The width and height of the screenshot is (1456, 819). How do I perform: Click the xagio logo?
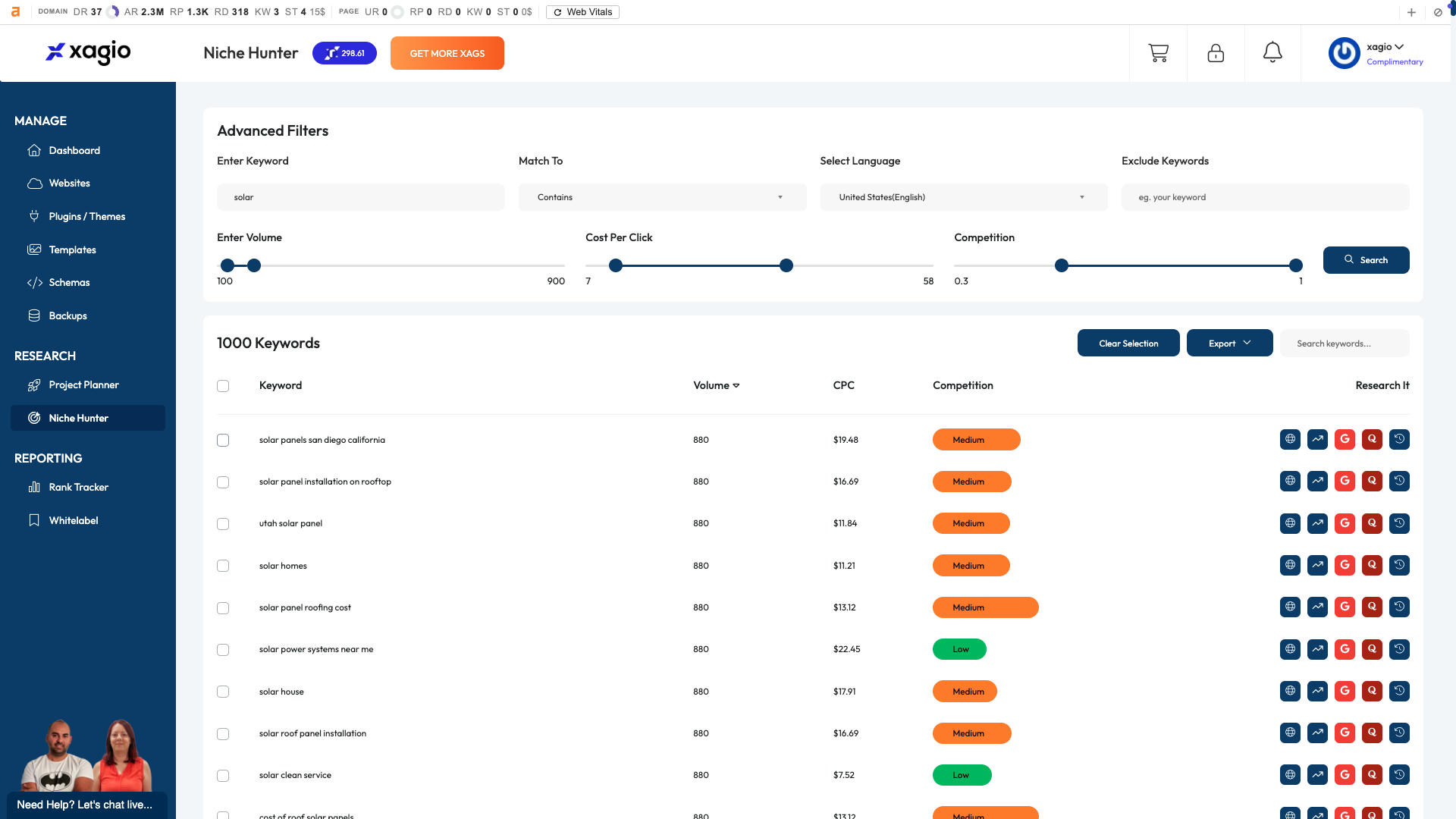[x=88, y=52]
